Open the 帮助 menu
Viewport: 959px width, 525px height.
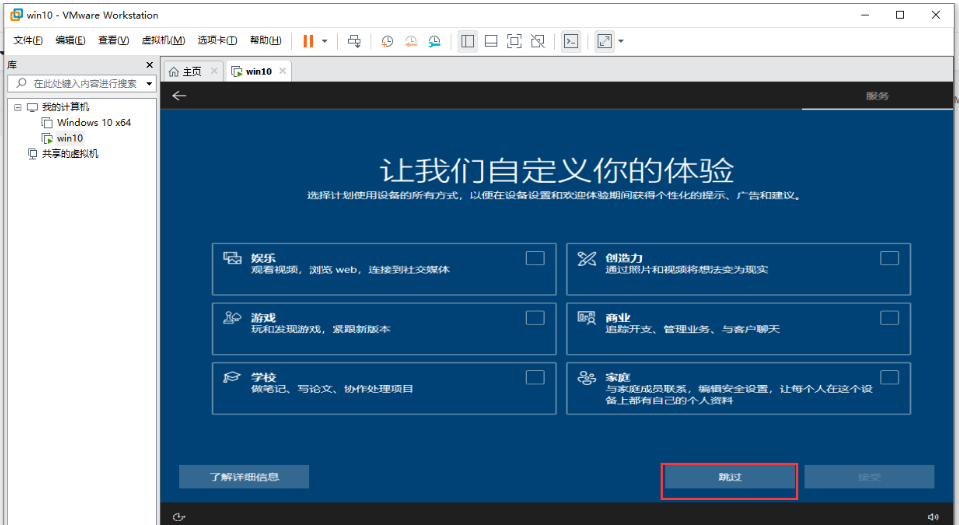(265, 40)
